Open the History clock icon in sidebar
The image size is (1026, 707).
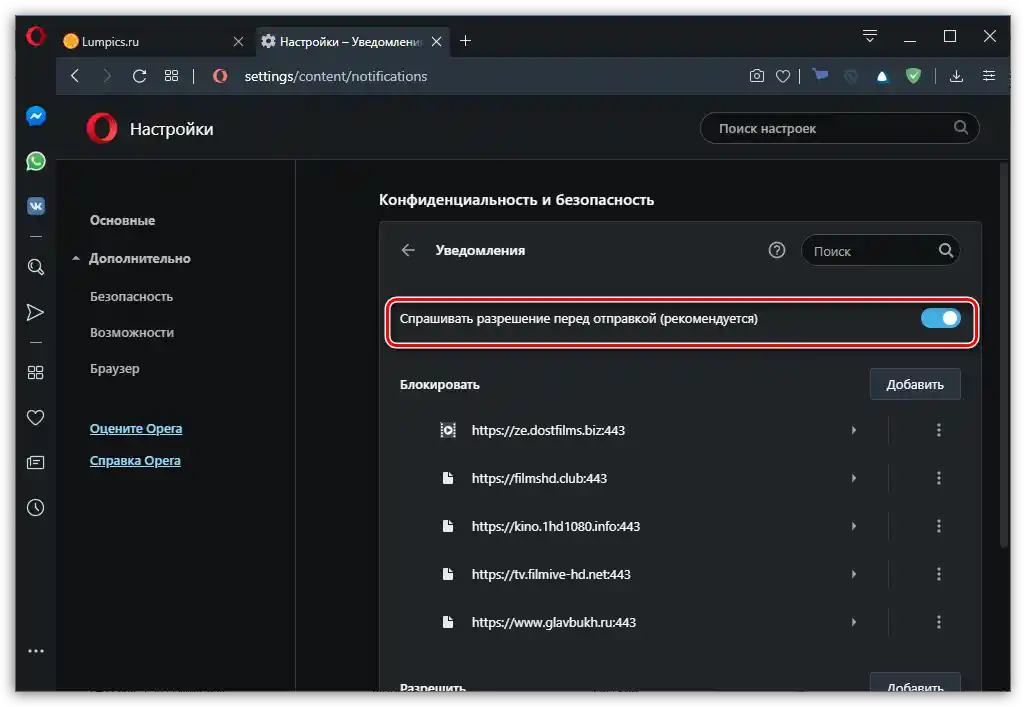coord(35,507)
